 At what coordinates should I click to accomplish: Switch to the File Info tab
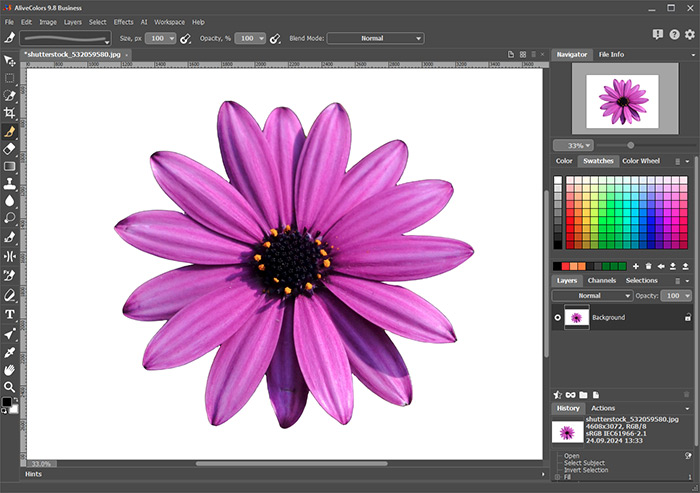pos(611,54)
